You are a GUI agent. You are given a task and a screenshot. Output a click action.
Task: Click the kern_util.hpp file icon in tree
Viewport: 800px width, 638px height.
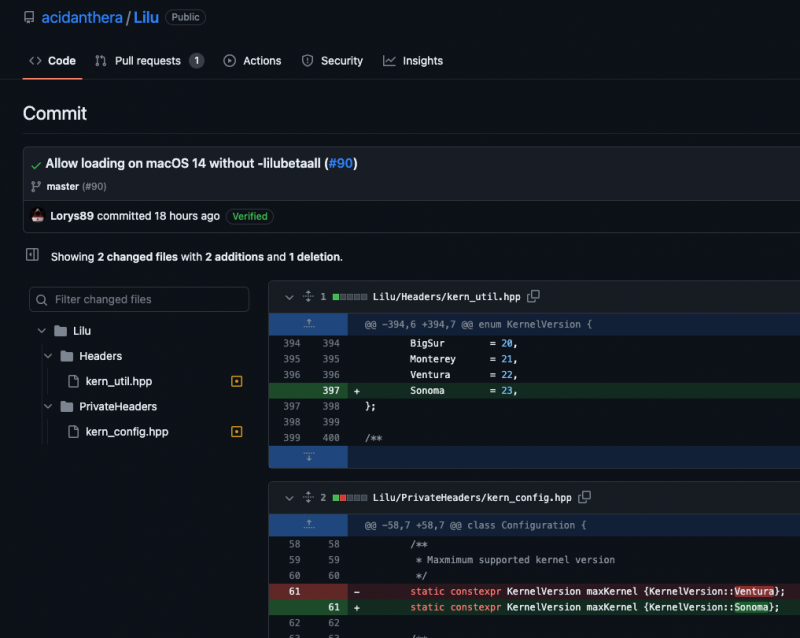73,381
